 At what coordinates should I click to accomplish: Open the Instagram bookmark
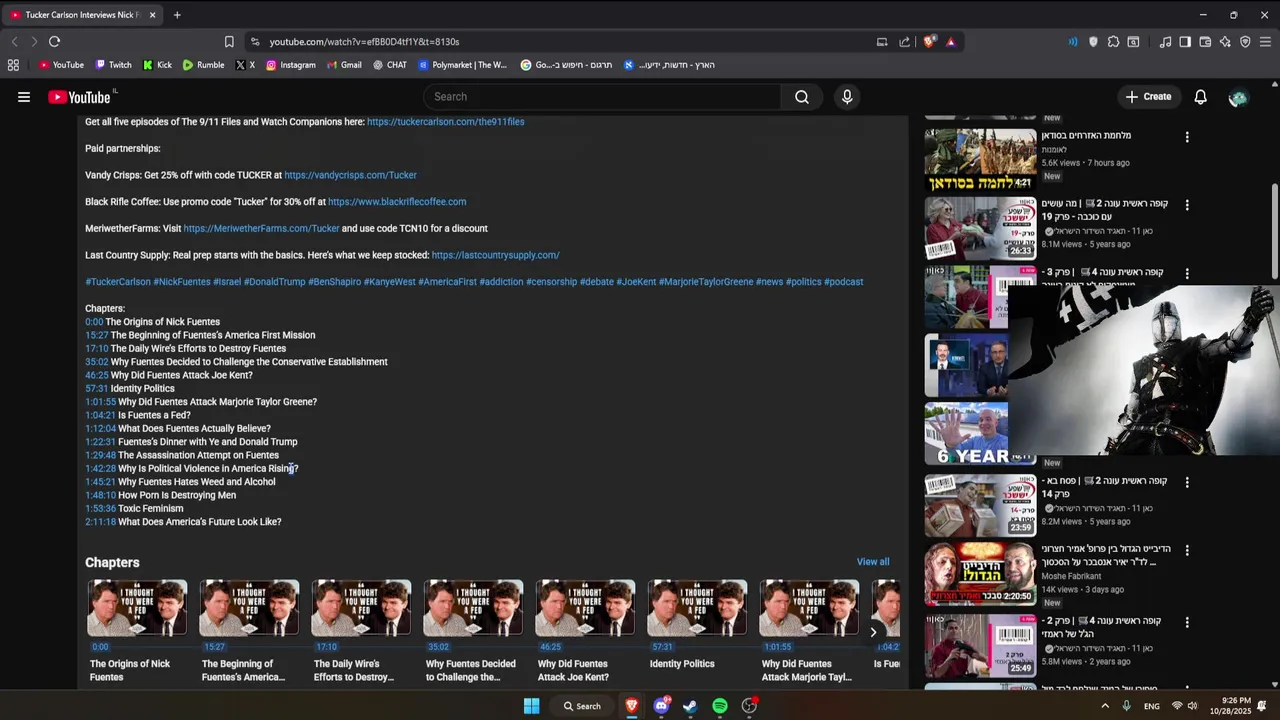(x=290, y=65)
